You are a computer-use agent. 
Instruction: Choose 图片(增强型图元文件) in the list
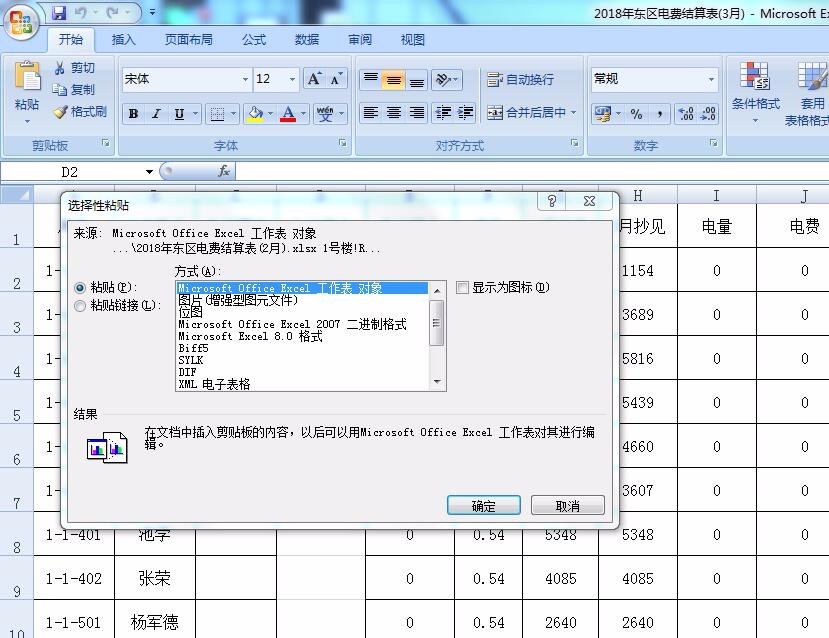click(238, 300)
